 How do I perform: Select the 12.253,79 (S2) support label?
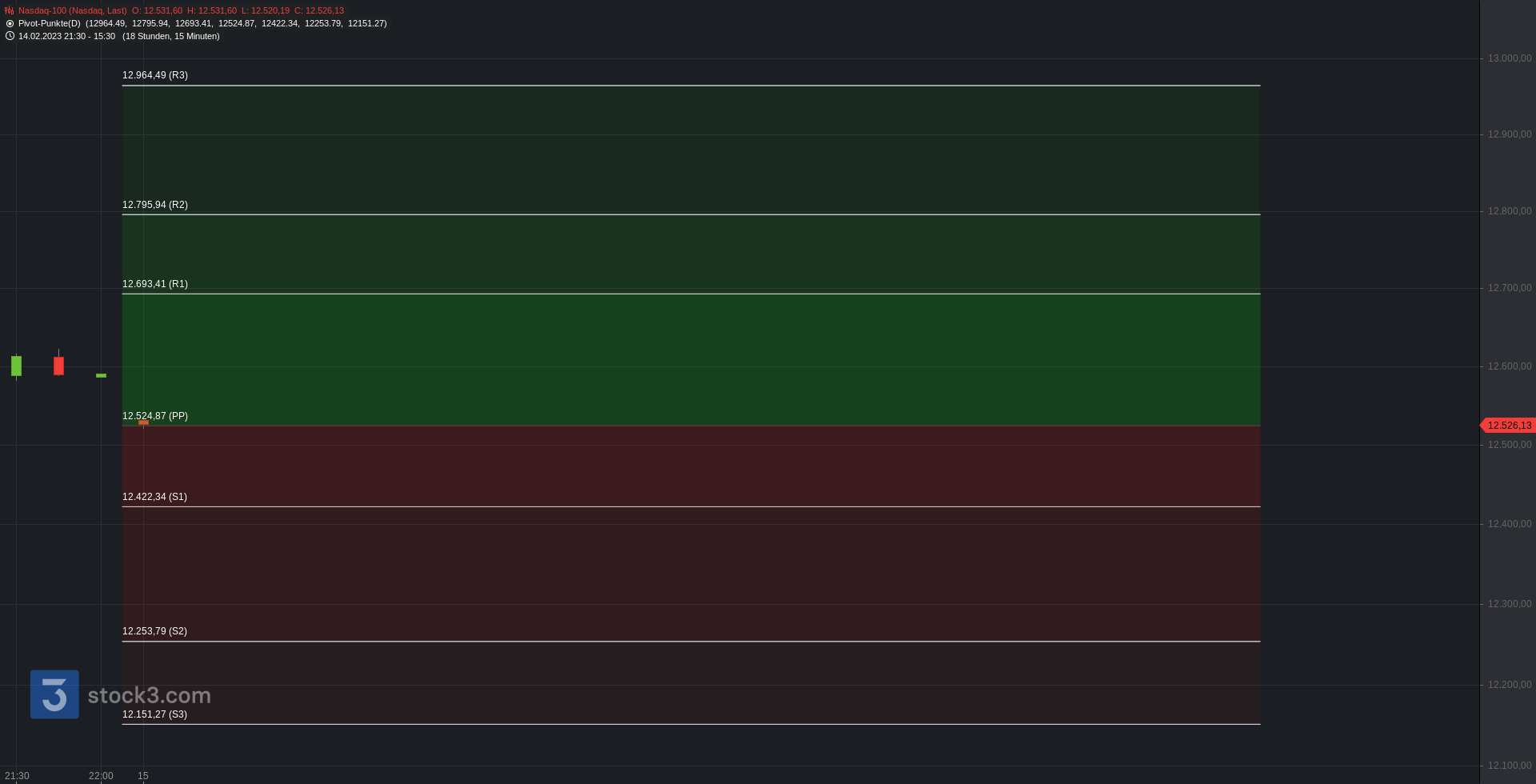click(x=154, y=631)
